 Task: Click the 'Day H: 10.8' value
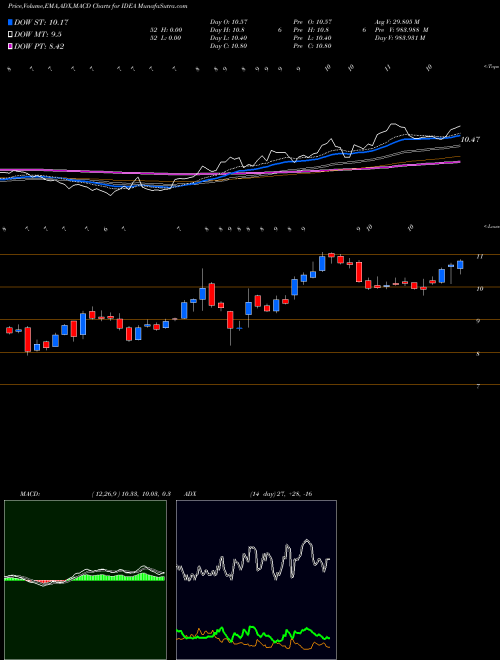[x=227, y=30]
